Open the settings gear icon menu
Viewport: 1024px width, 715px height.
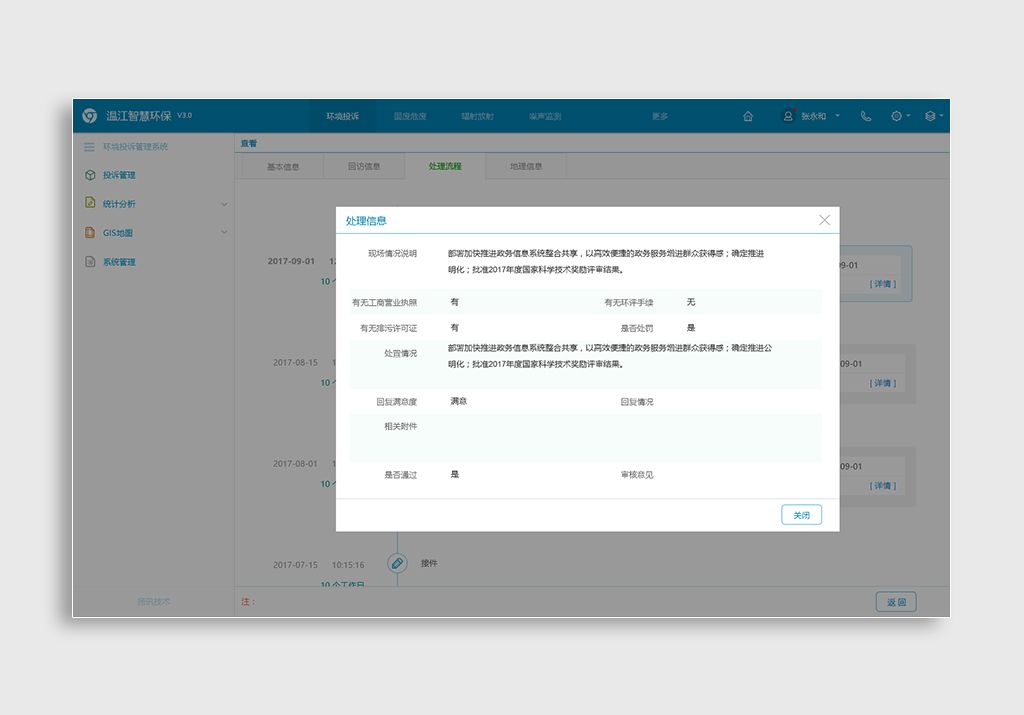(x=897, y=116)
